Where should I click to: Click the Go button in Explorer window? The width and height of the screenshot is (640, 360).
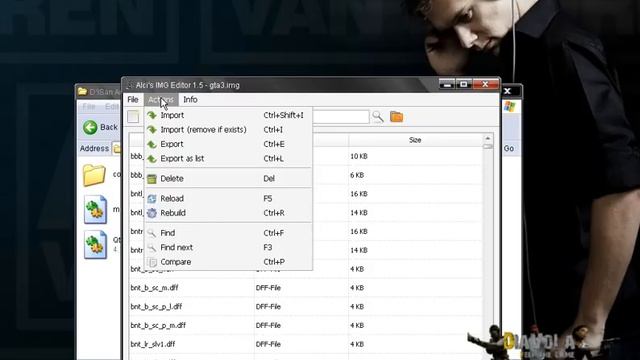tap(509, 149)
